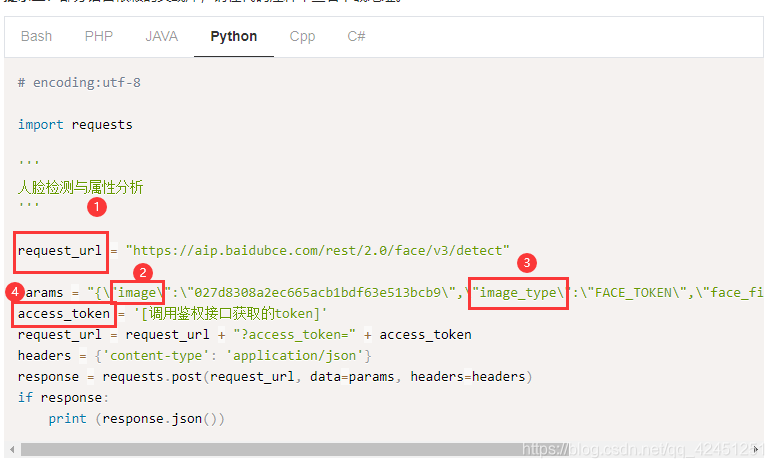Click the green comment 人脸检测与属性分析
The height and width of the screenshot is (468, 774).
click(80, 187)
